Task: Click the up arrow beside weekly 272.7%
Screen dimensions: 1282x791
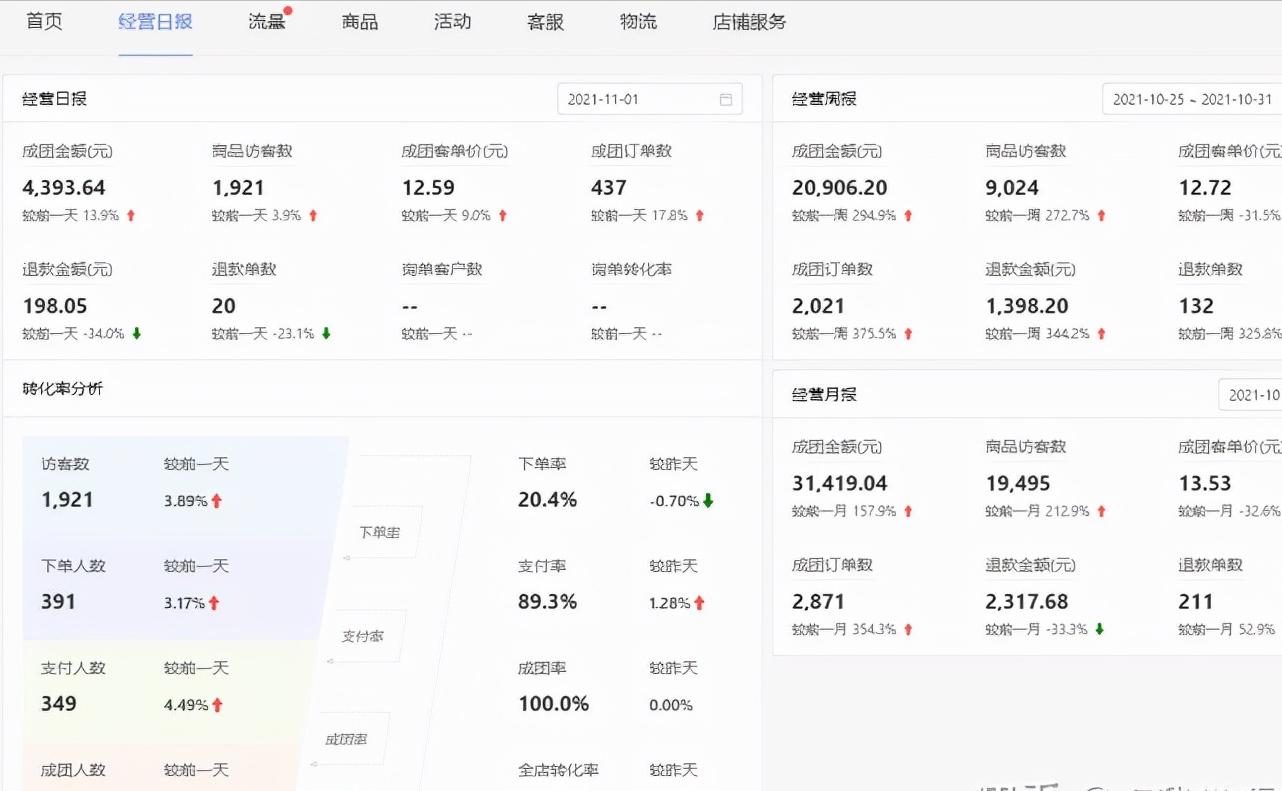Action: pos(1101,215)
